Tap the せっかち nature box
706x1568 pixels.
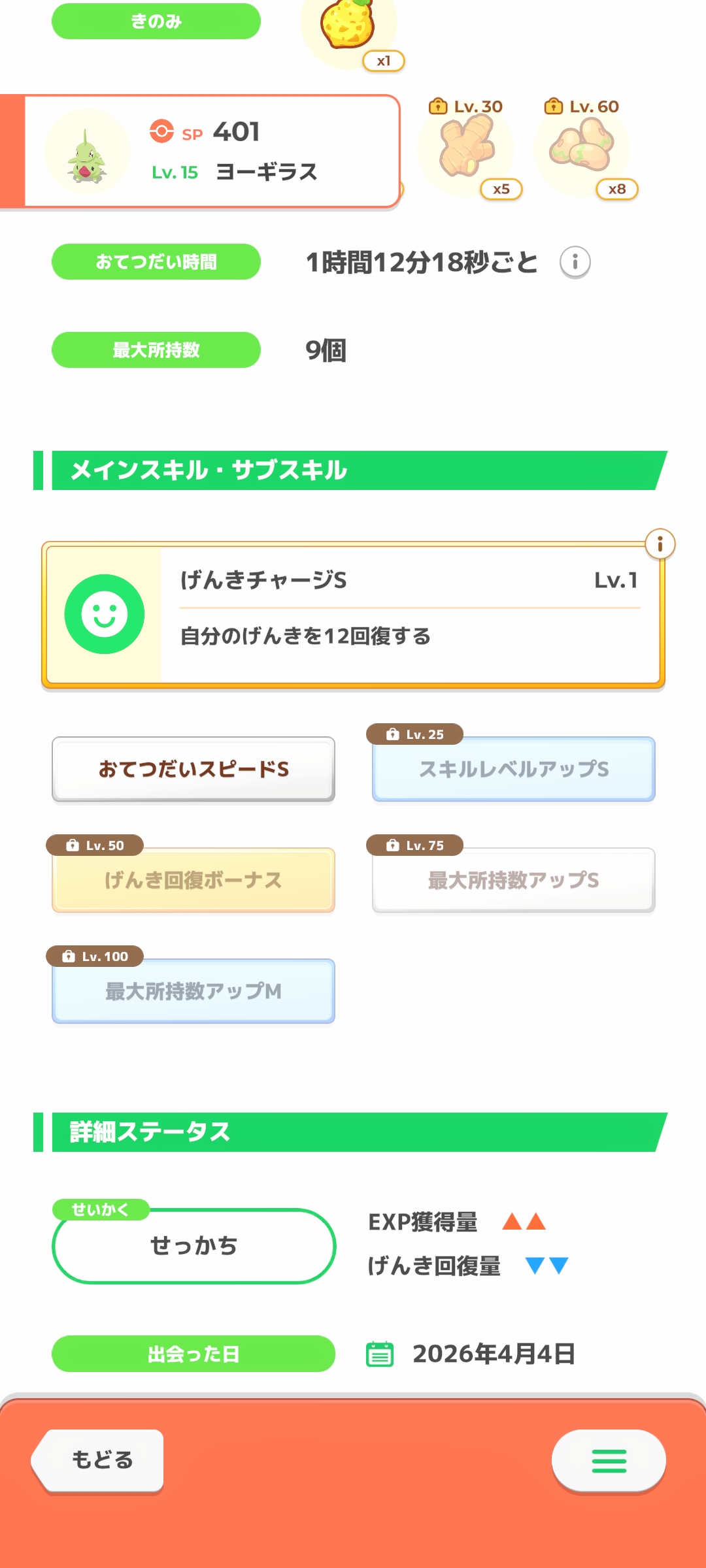(x=193, y=1246)
